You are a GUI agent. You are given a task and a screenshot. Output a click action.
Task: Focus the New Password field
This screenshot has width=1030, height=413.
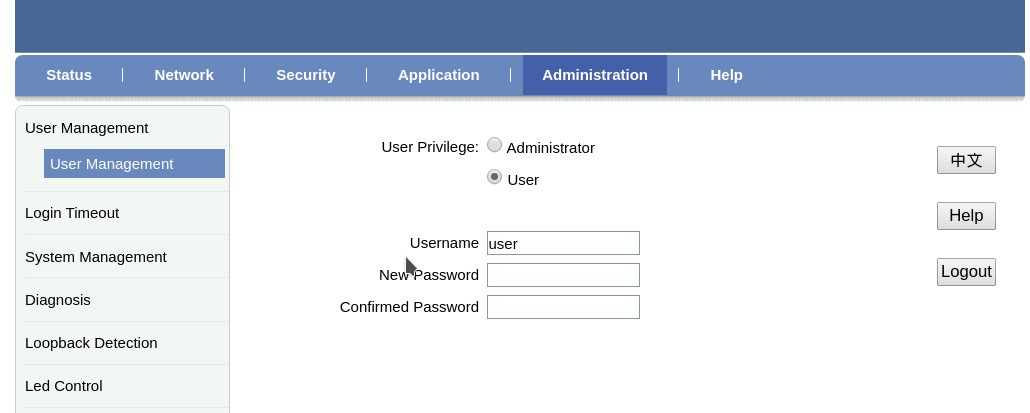pos(563,275)
